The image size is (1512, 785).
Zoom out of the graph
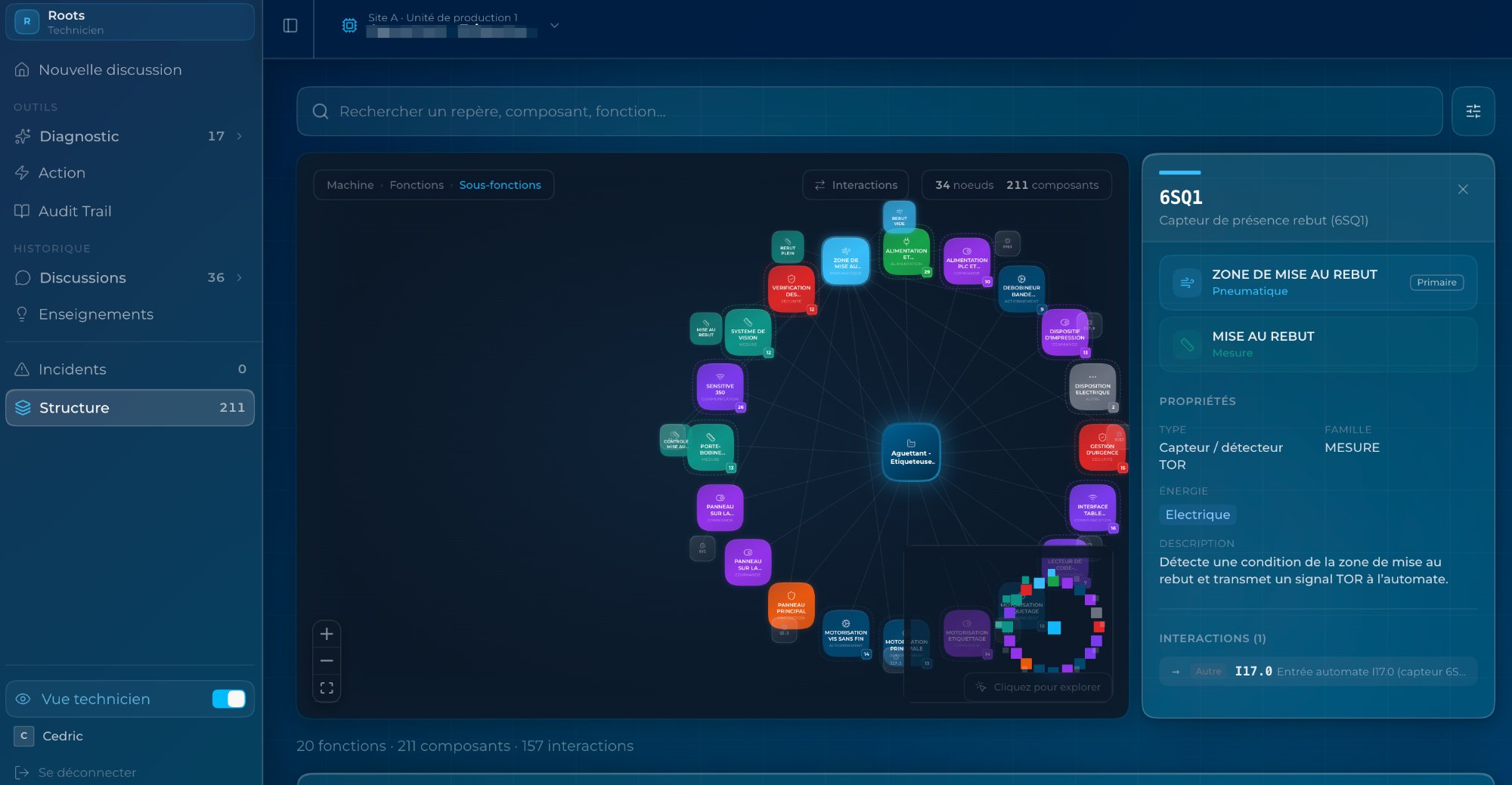[x=327, y=661]
